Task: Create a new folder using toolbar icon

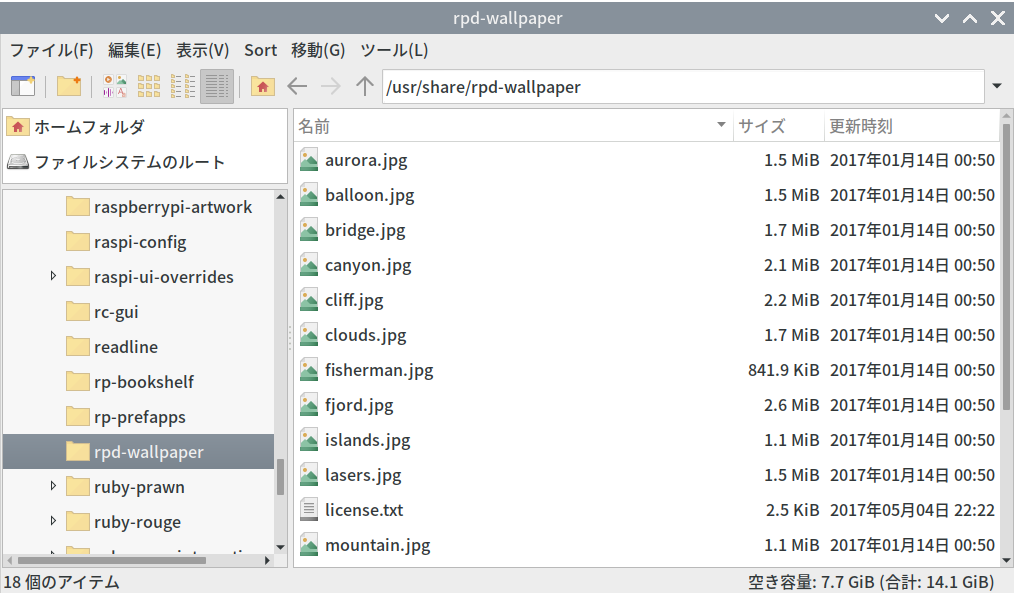Action: click(x=69, y=86)
